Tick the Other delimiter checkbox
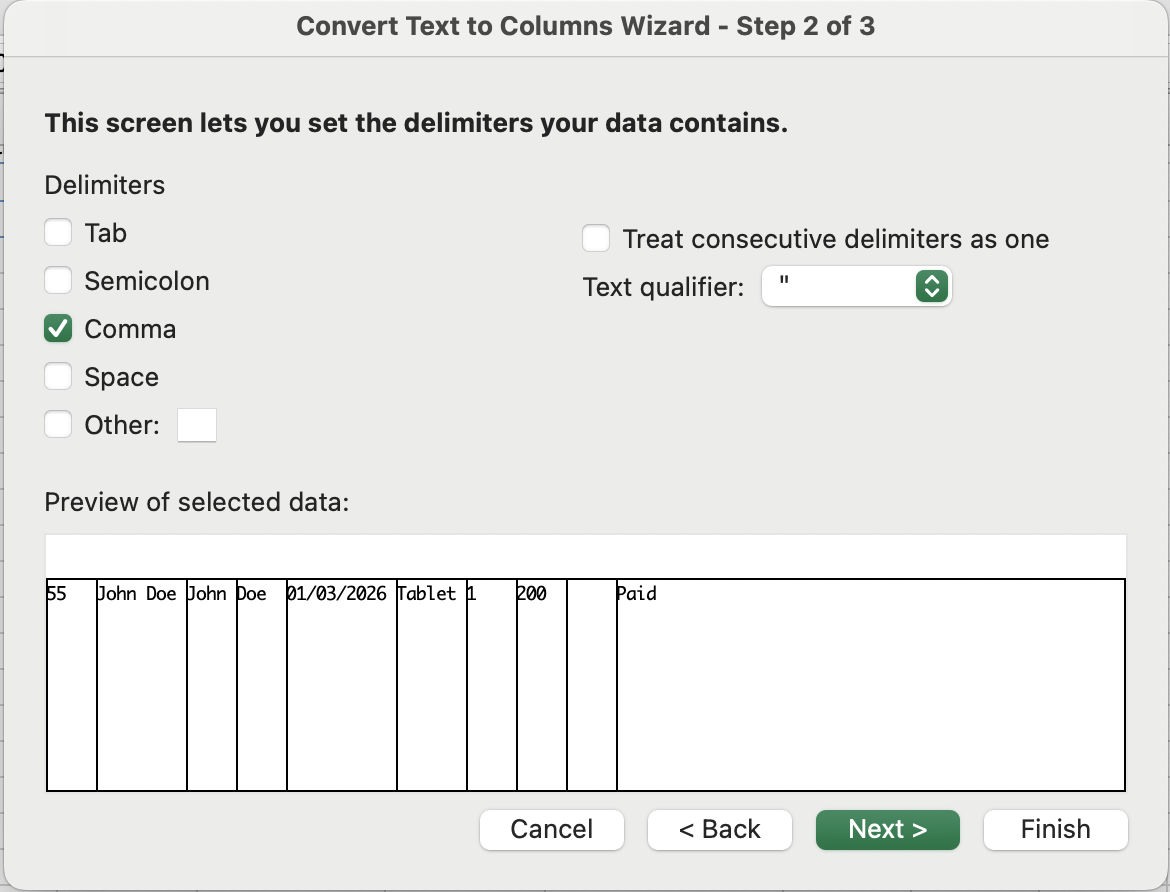Image resolution: width=1170 pixels, height=892 pixels. click(x=58, y=425)
